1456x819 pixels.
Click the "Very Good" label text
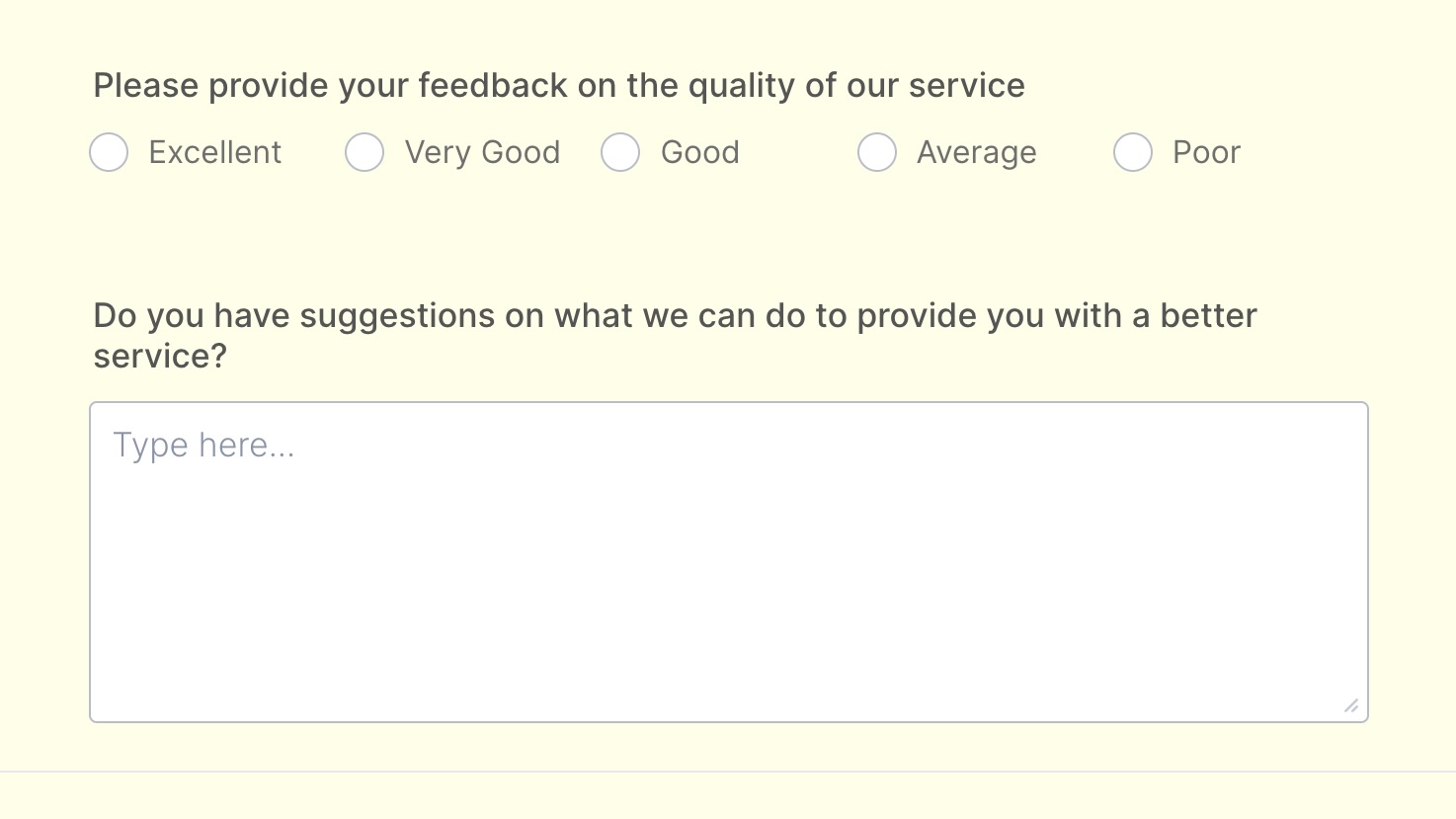pos(482,152)
